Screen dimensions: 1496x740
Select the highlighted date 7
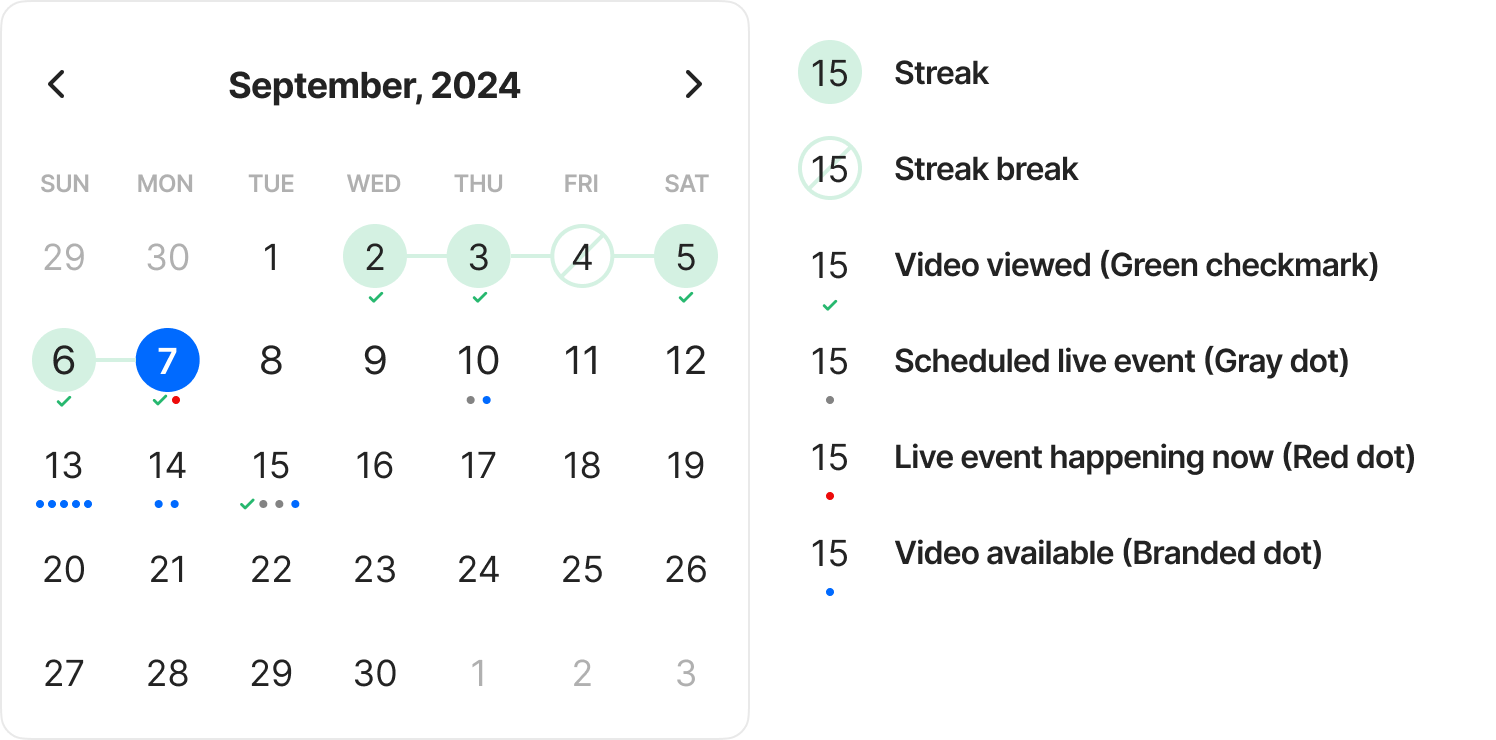tap(168, 361)
